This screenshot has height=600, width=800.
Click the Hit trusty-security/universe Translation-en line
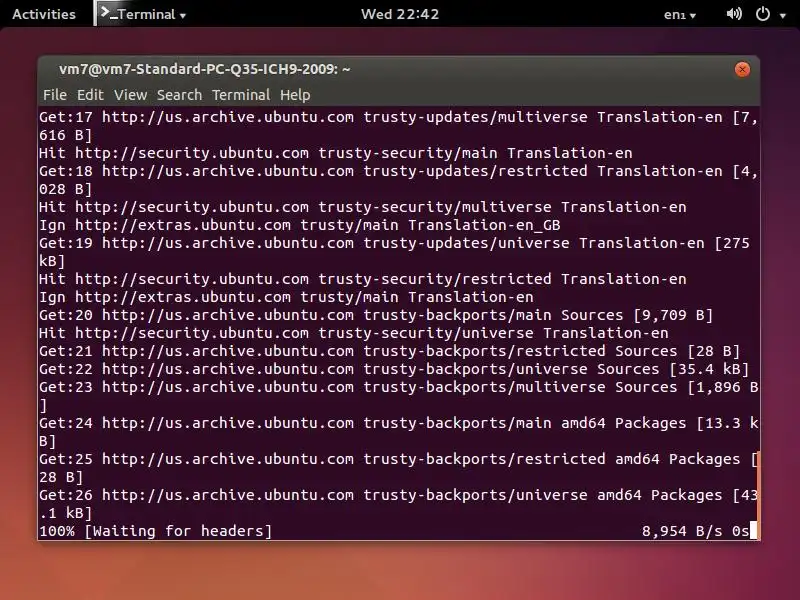point(354,333)
